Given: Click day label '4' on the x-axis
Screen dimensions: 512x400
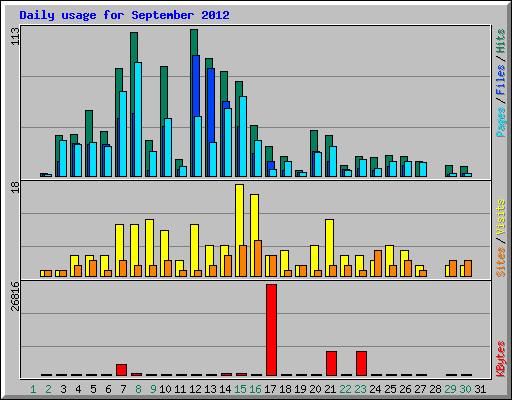Looking at the screenshot, I should (x=78, y=389).
